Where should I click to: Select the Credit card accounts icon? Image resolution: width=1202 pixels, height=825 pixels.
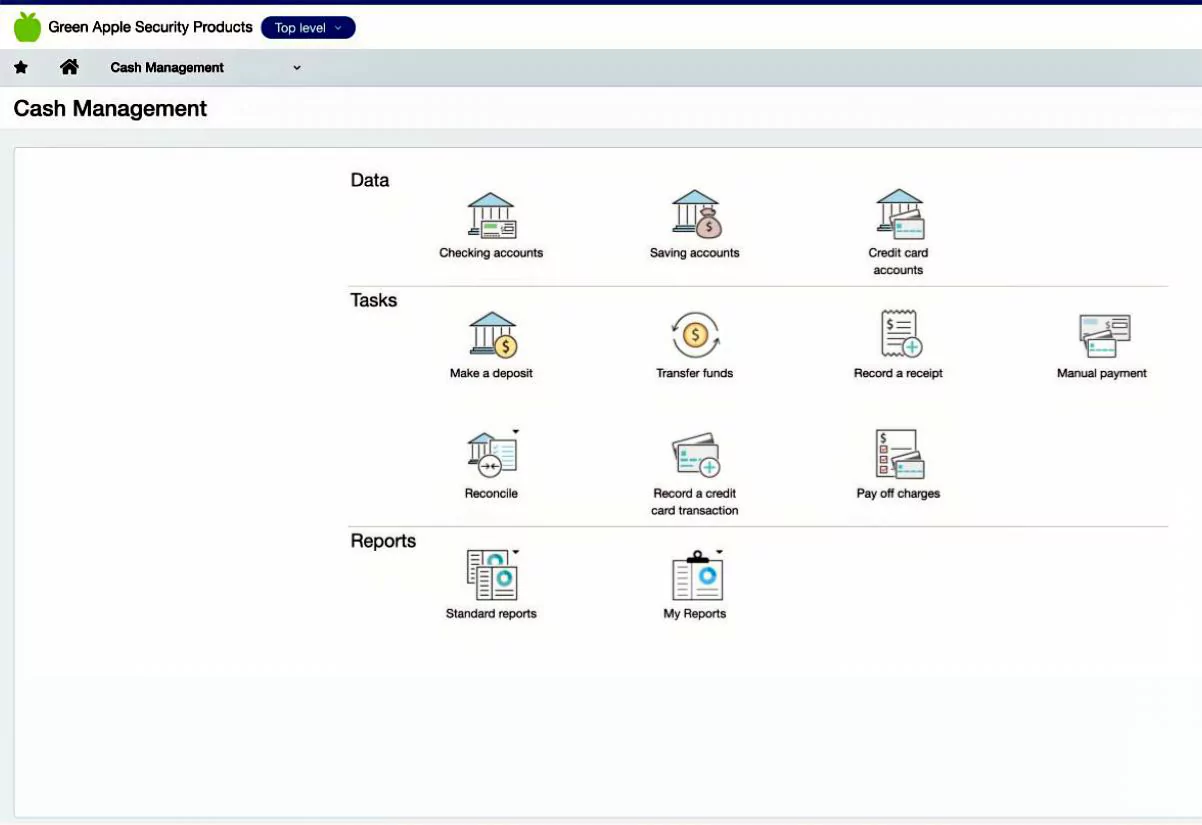(x=898, y=215)
